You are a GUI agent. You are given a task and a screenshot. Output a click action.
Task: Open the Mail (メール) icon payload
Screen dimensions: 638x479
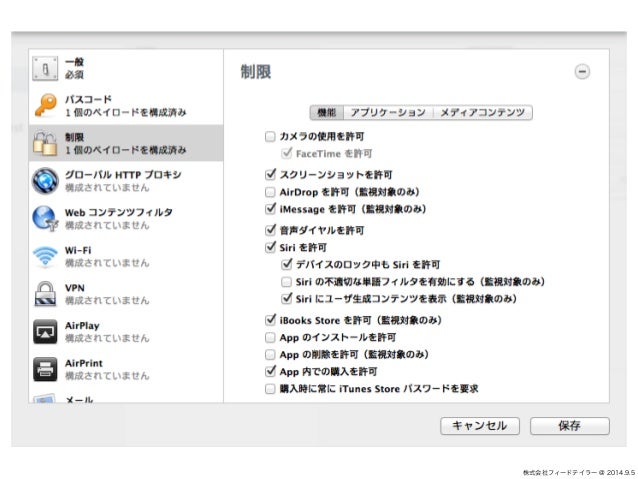(x=44, y=398)
